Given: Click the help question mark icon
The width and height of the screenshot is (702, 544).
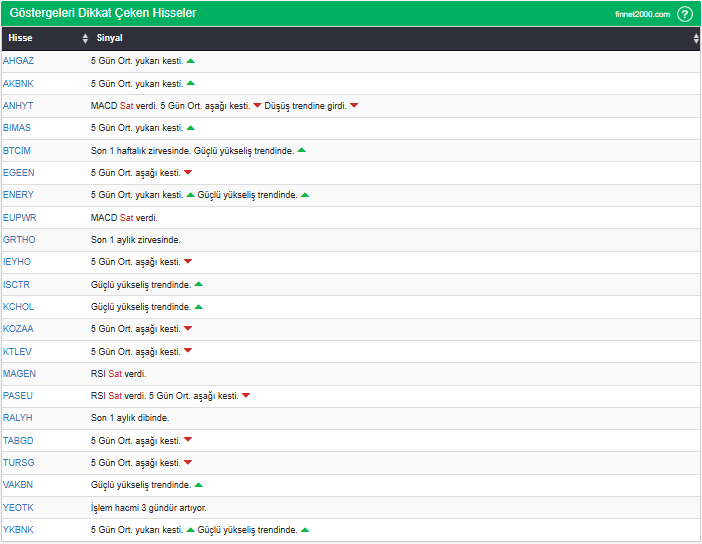Looking at the screenshot, I should click(684, 14).
